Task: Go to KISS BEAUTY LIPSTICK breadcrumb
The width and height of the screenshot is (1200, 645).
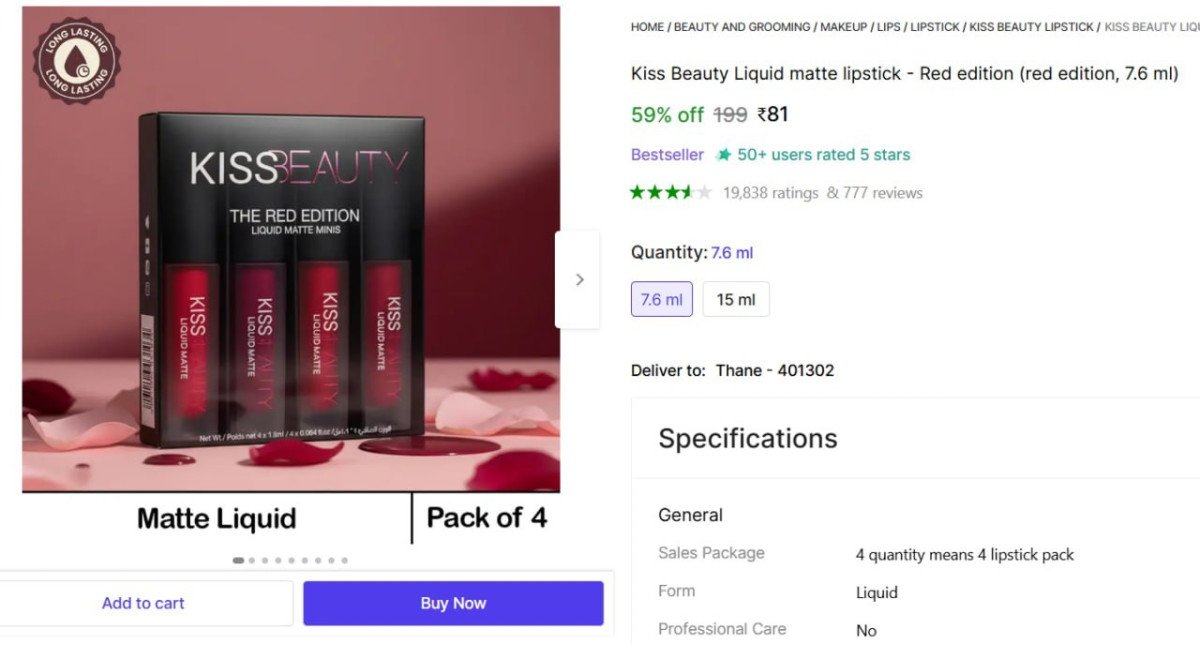Action: [1031, 27]
